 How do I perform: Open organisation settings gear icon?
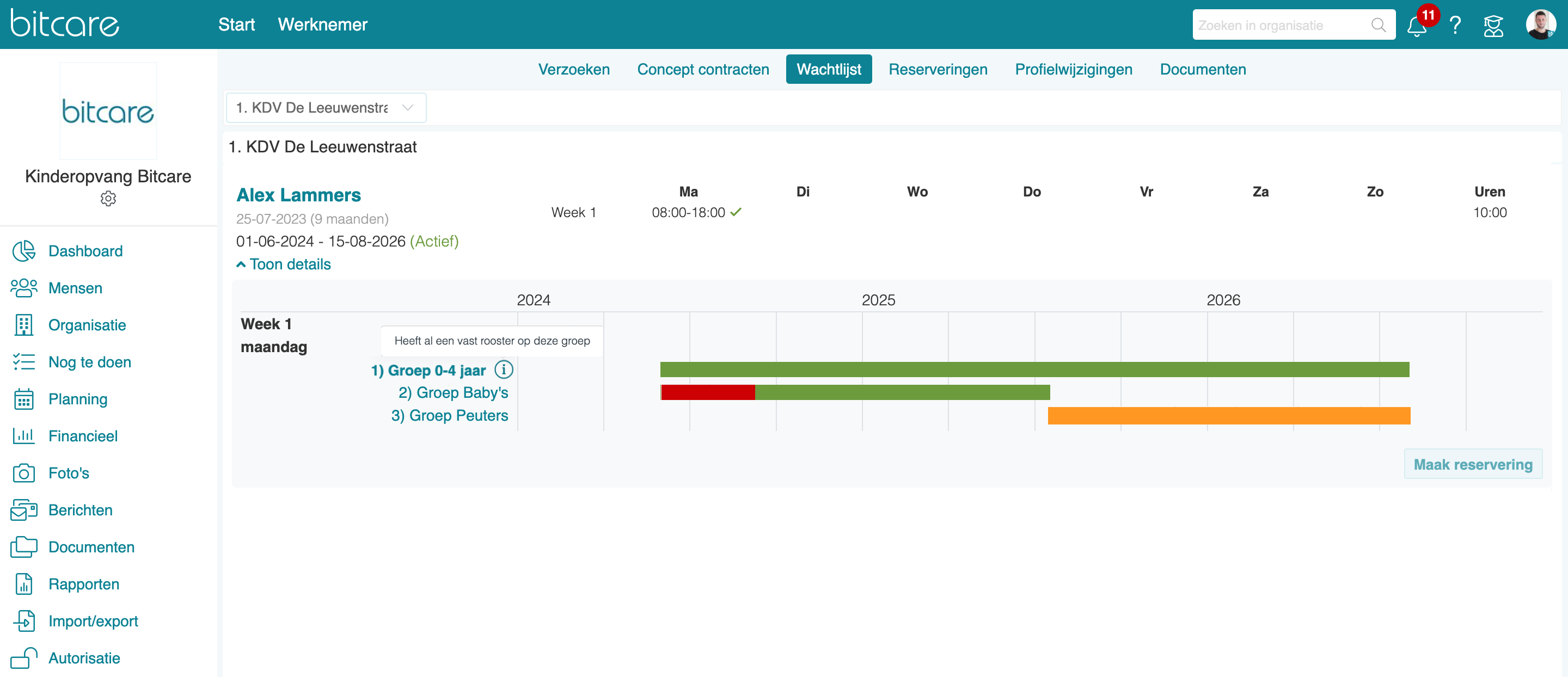tap(108, 198)
